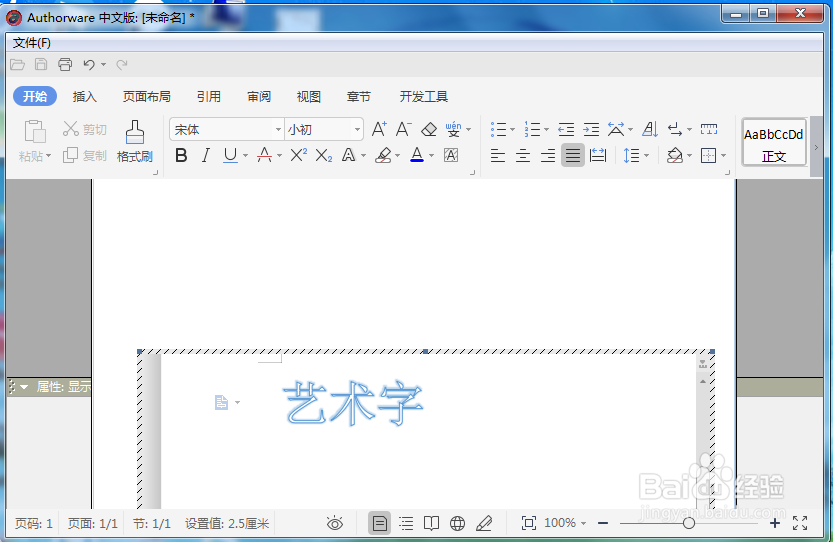Click the undo arrow icon
The height and width of the screenshot is (542, 833).
[89, 65]
